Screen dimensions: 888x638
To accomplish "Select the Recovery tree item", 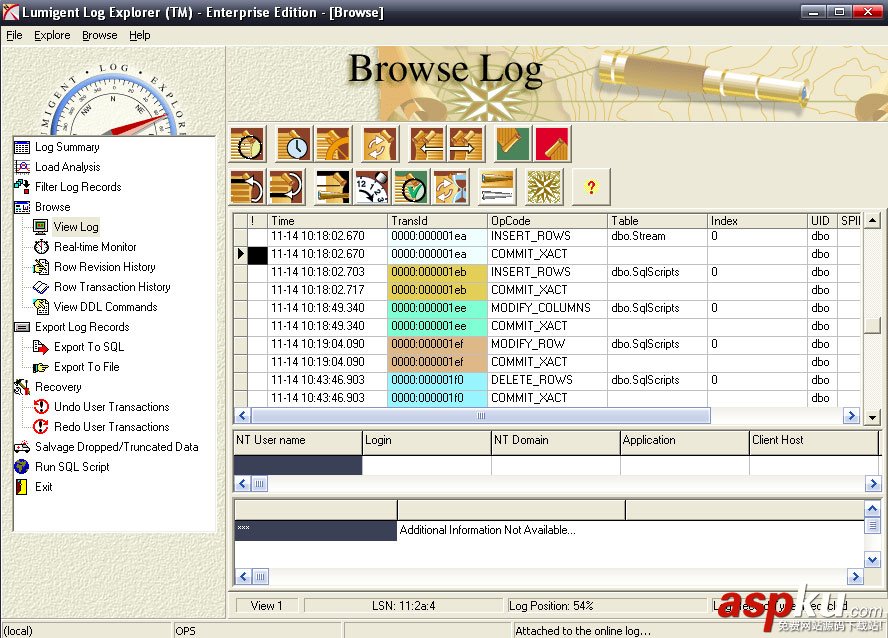I will (58, 387).
